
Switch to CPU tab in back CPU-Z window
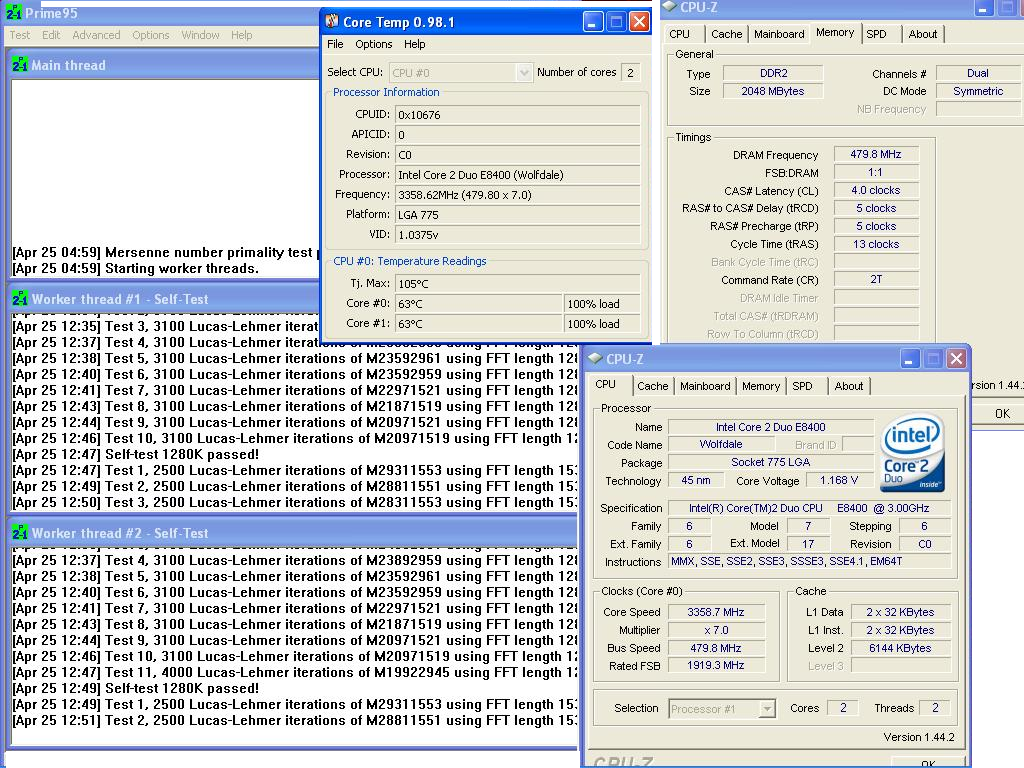(679, 34)
